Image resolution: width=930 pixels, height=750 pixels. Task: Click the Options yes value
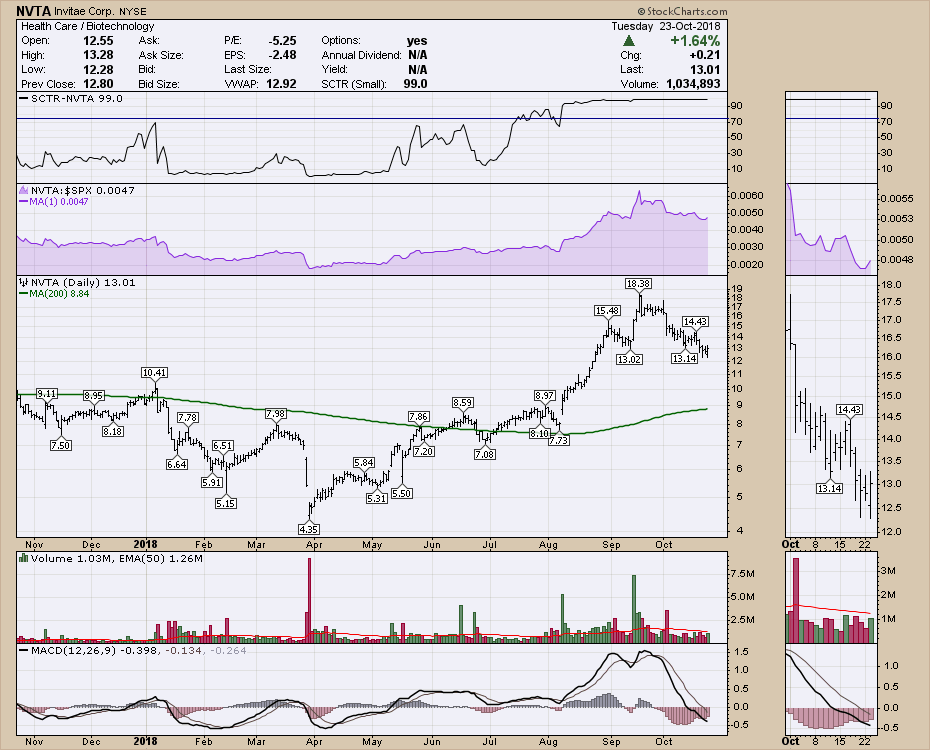point(417,40)
